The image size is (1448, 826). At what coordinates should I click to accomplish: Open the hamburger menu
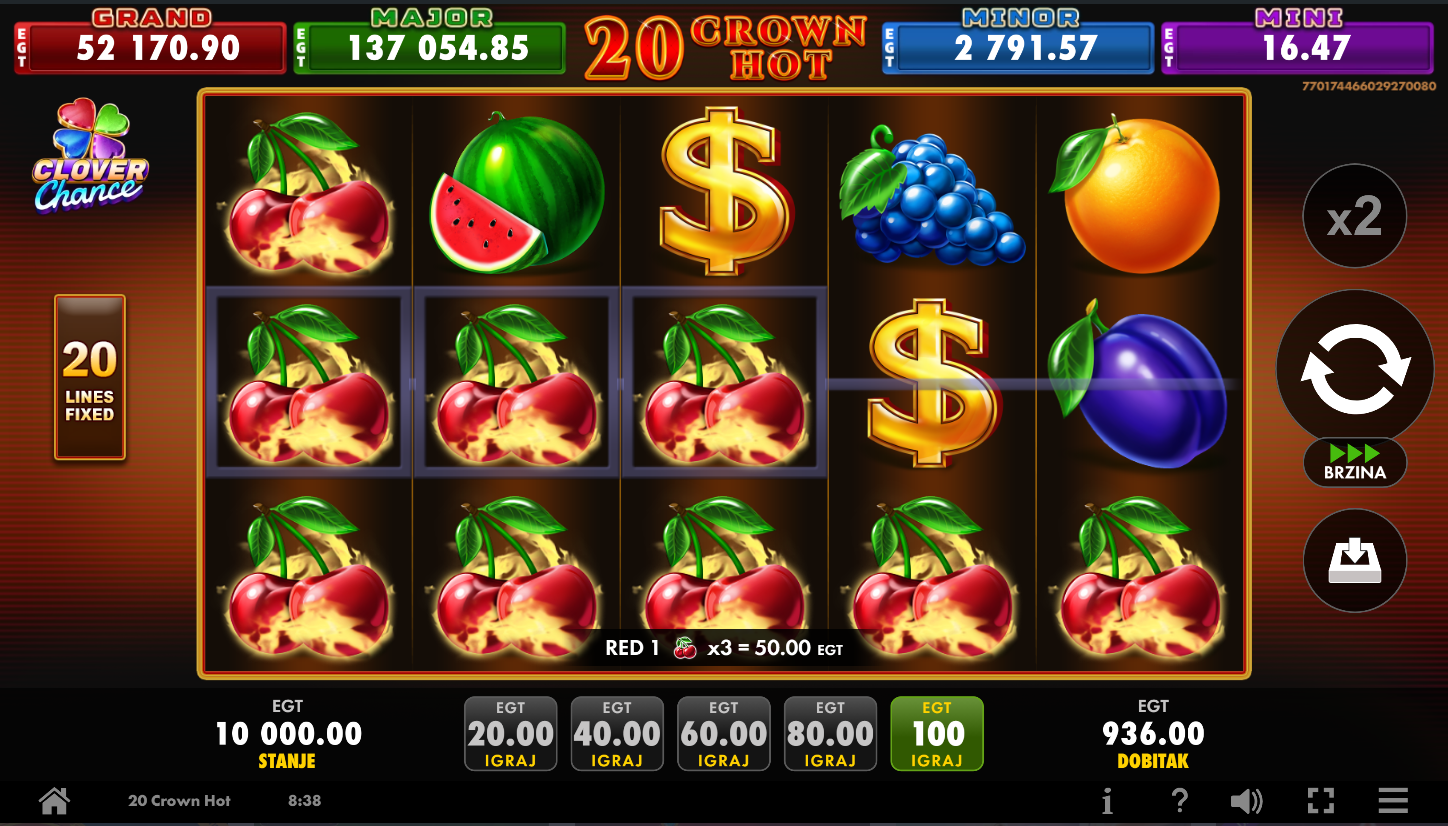[1393, 801]
